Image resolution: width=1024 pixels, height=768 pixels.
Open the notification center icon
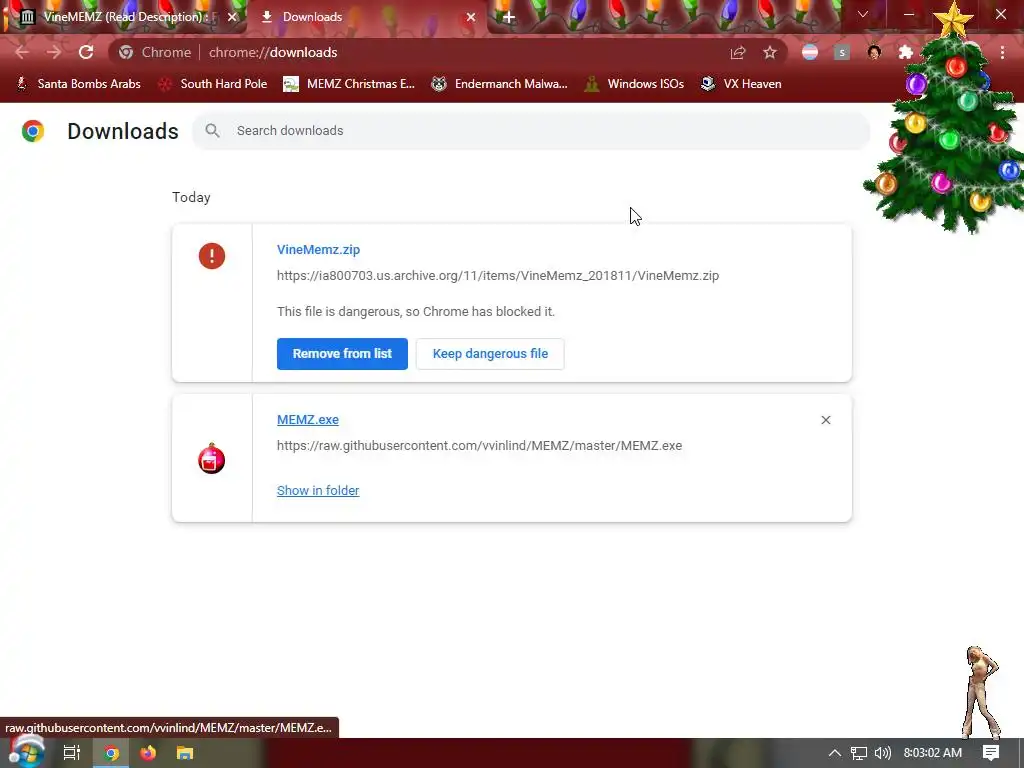point(991,753)
